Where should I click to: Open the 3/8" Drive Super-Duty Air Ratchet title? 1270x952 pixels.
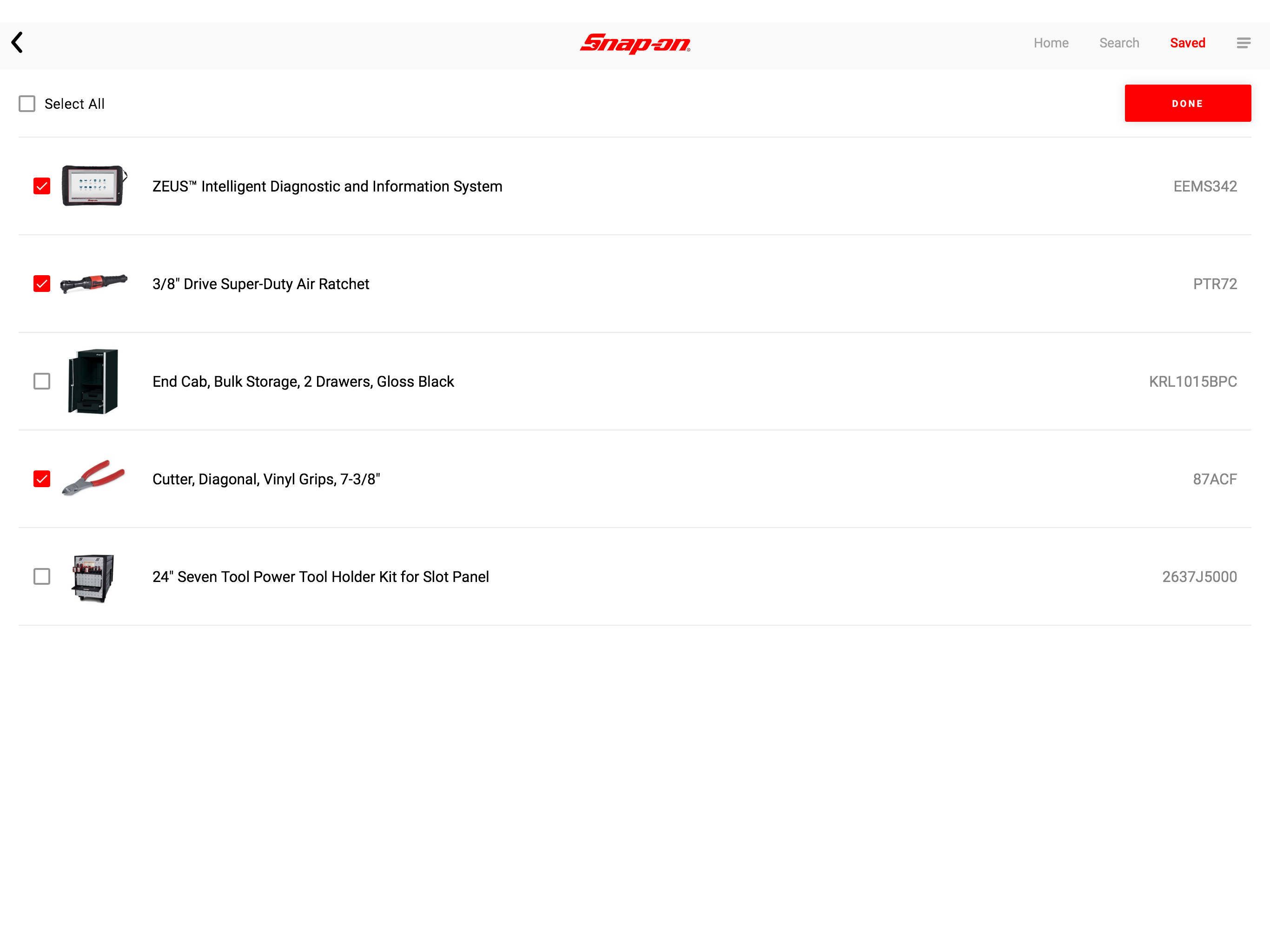click(x=261, y=284)
